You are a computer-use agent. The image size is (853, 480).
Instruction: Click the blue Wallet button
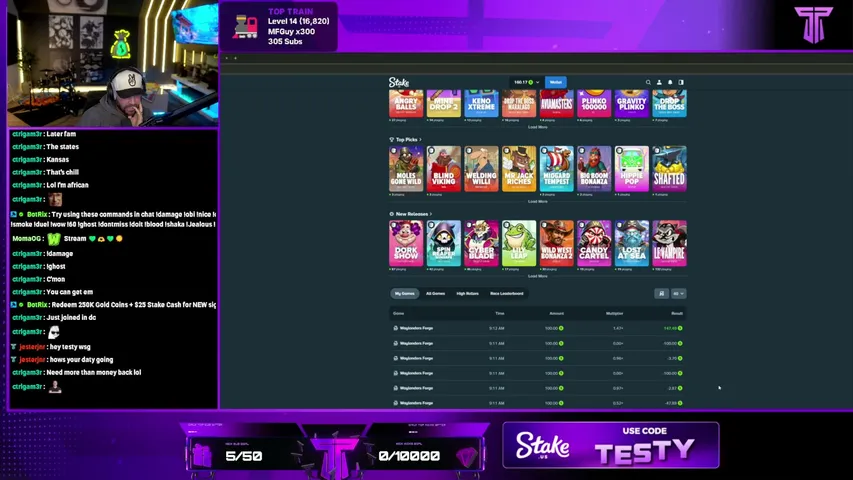point(555,82)
